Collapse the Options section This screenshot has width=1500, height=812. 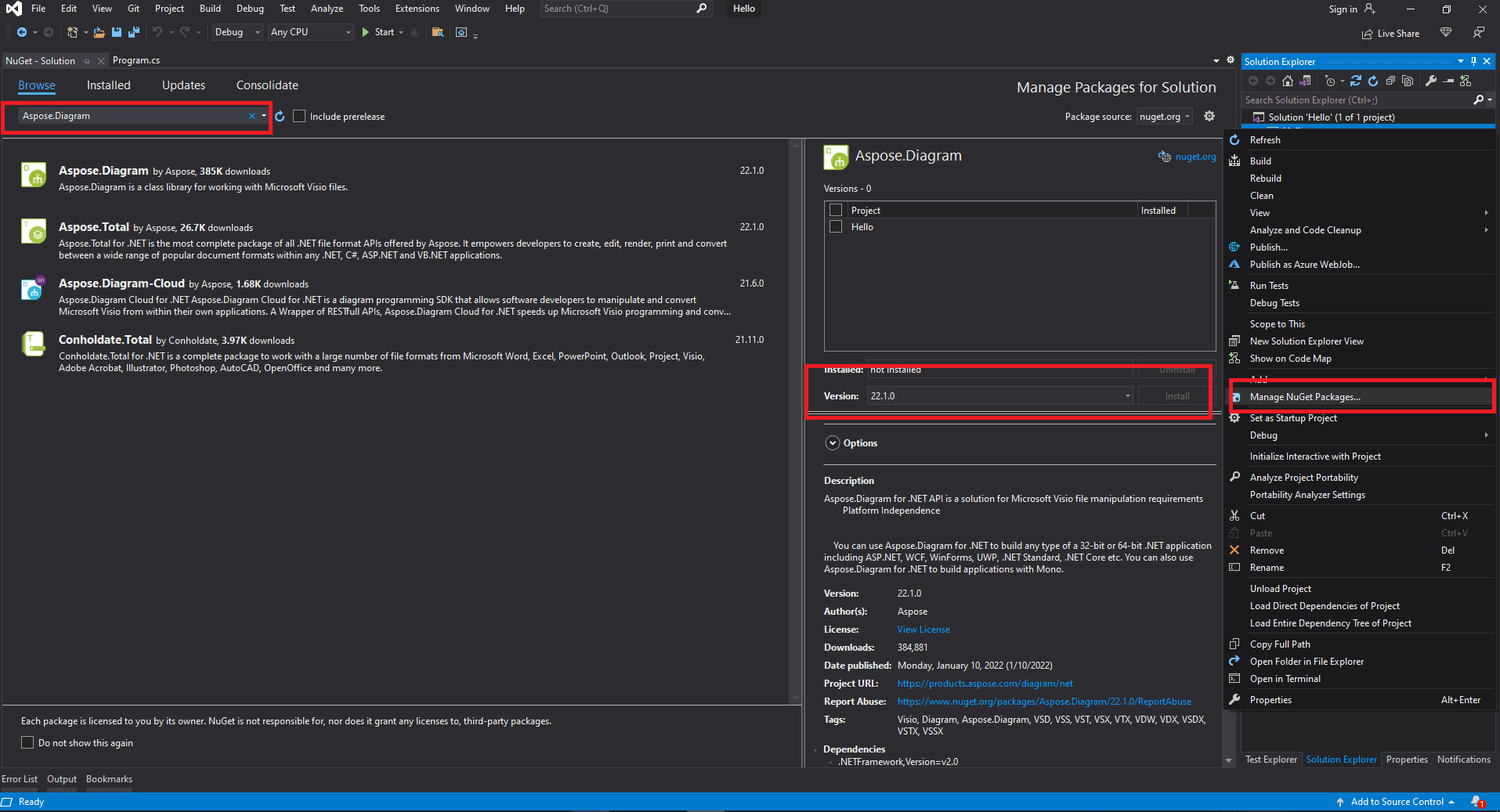coord(833,442)
